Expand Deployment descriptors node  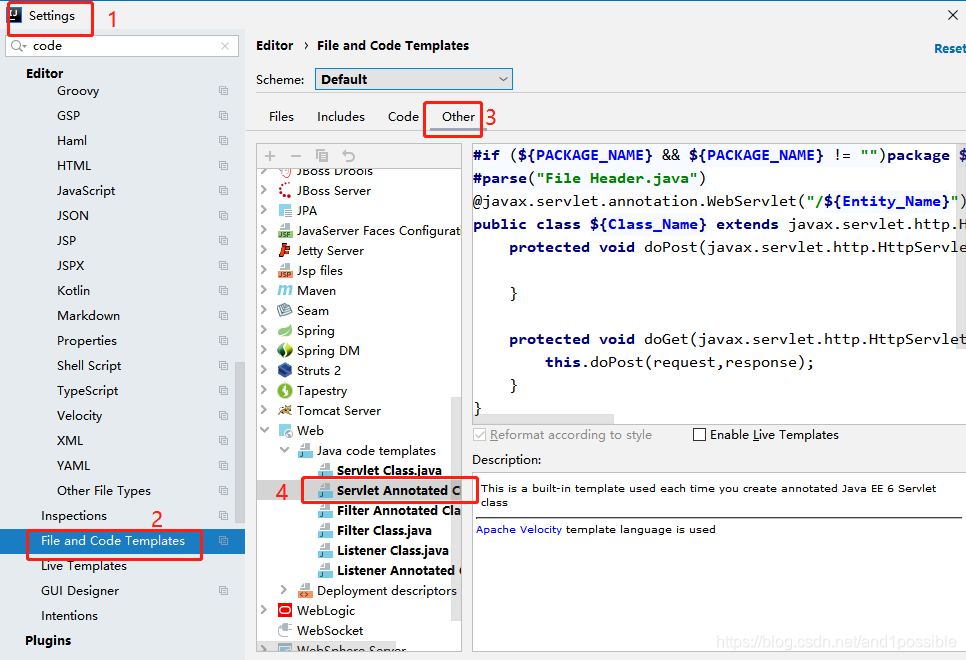[x=283, y=590]
